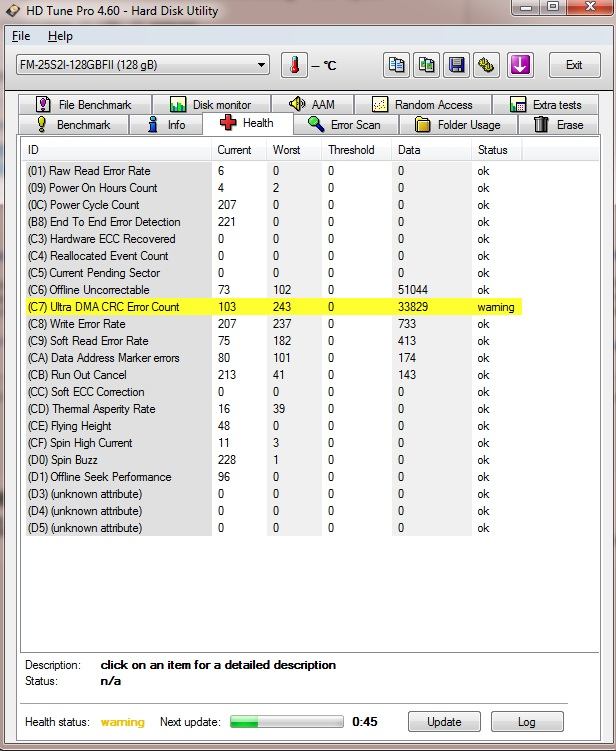Click the 51044 data value
This screenshot has width=616, height=751.
point(412,290)
